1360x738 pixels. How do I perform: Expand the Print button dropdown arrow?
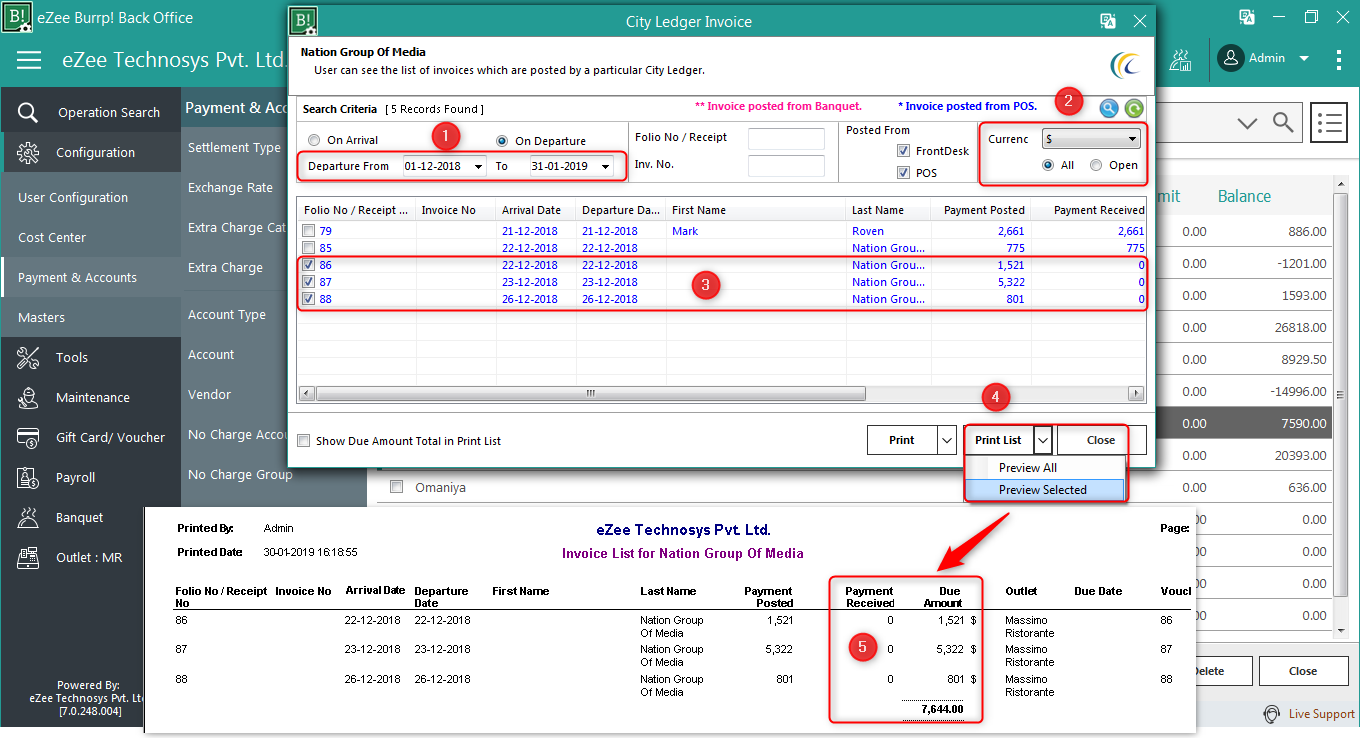[x=948, y=440]
